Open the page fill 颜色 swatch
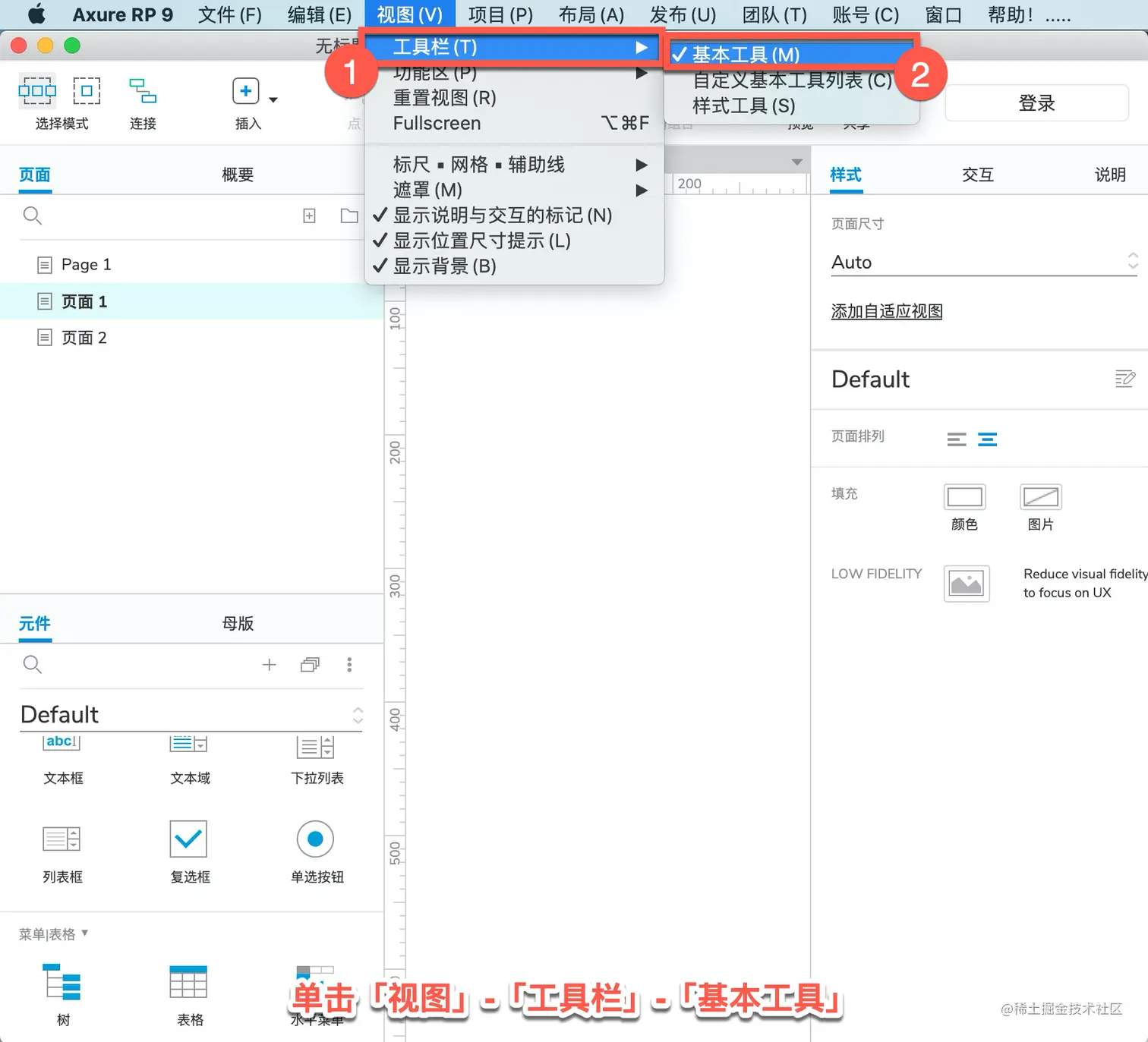Image resolution: width=1148 pixels, height=1042 pixels. (x=965, y=497)
